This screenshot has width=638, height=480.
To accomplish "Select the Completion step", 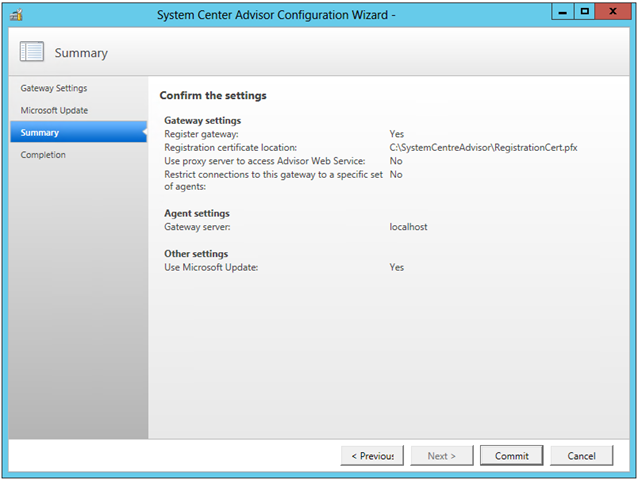I will pyautogui.click(x=43, y=155).
